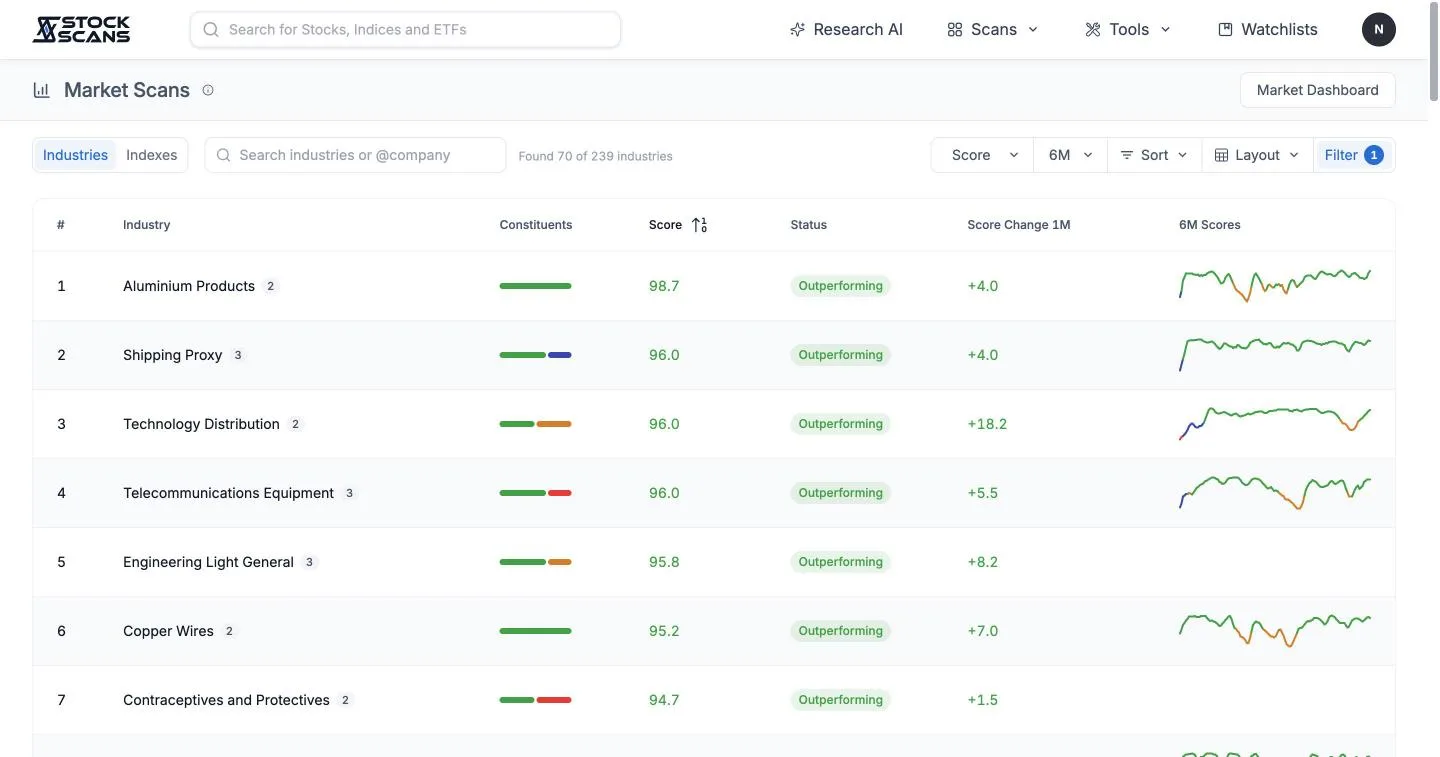1440x757 pixels.
Task: Click the Scans grid icon
Action: 955,30
